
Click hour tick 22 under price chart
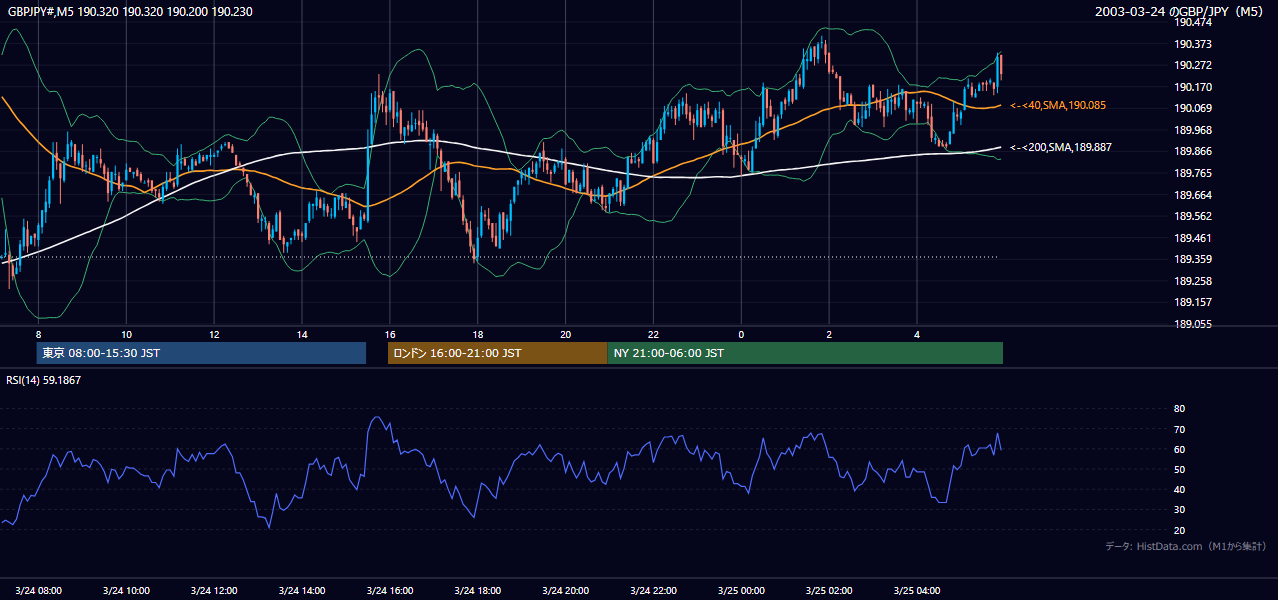point(654,334)
